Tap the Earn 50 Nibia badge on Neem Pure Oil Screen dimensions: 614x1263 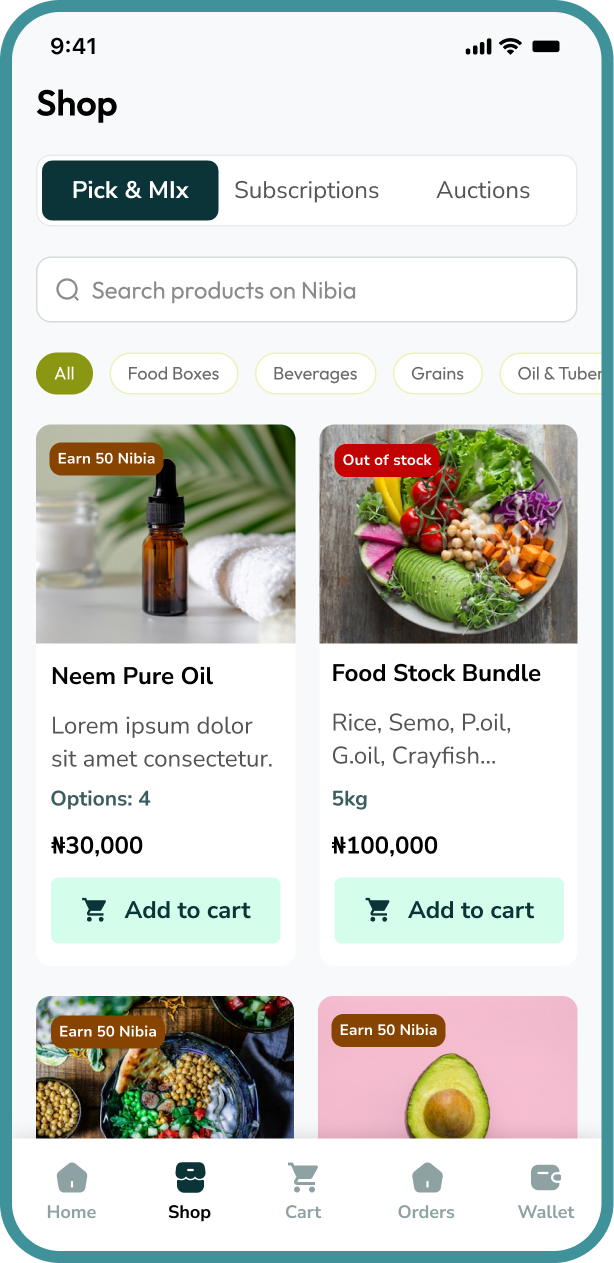pos(107,458)
